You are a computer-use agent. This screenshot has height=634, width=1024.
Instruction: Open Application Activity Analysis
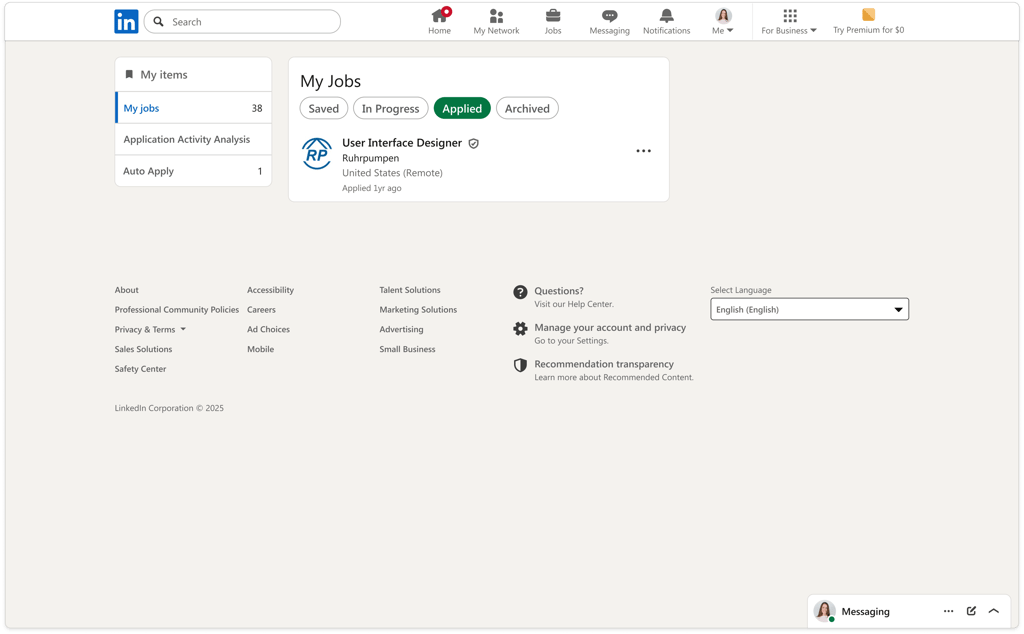point(193,140)
